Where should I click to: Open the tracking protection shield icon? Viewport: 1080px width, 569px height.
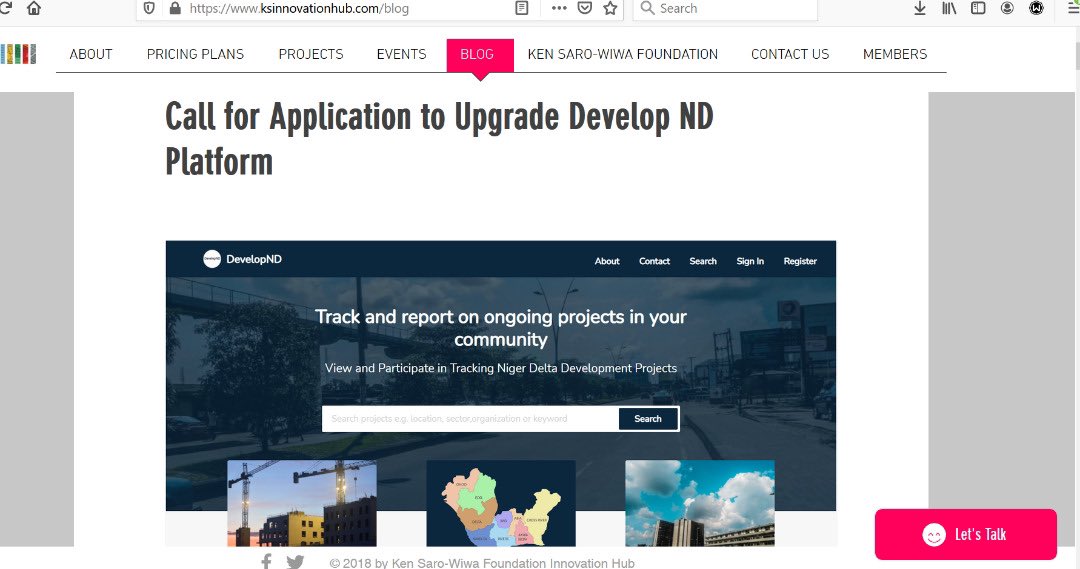[149, 8]
